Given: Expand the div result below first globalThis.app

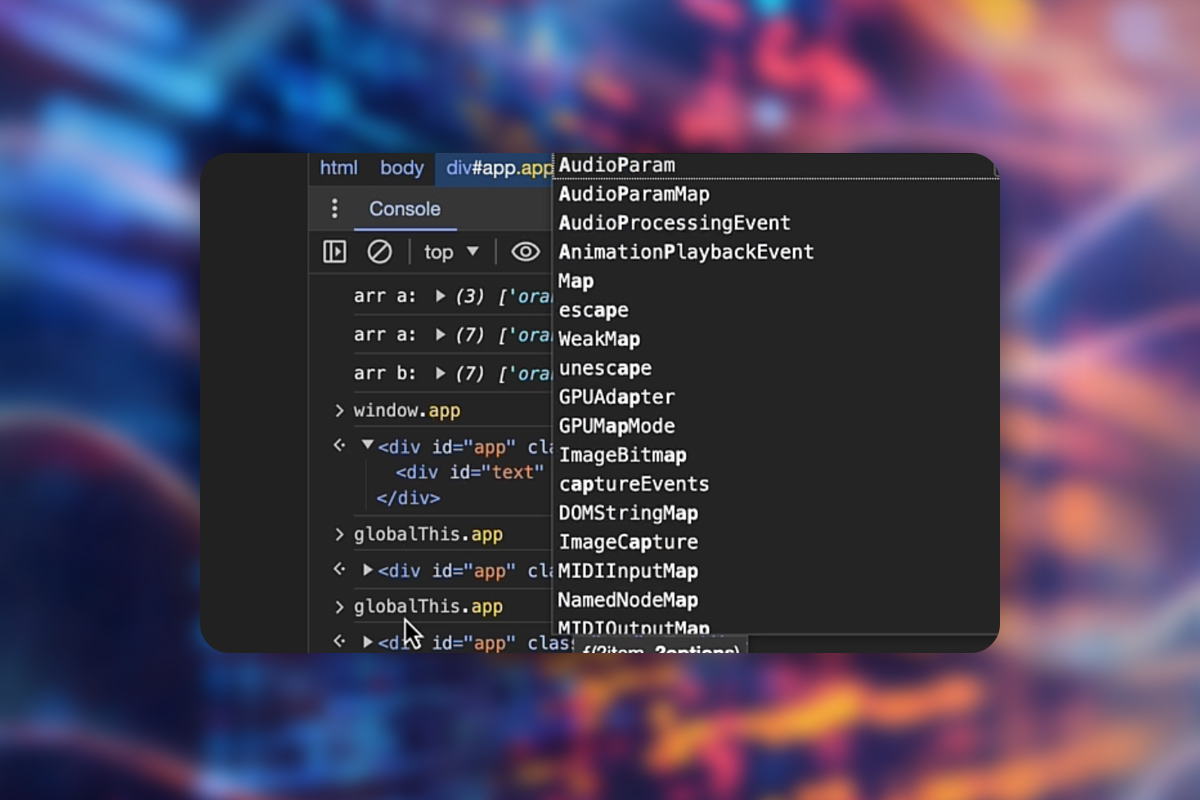Looking at the screenshot, I should [367, 570].
